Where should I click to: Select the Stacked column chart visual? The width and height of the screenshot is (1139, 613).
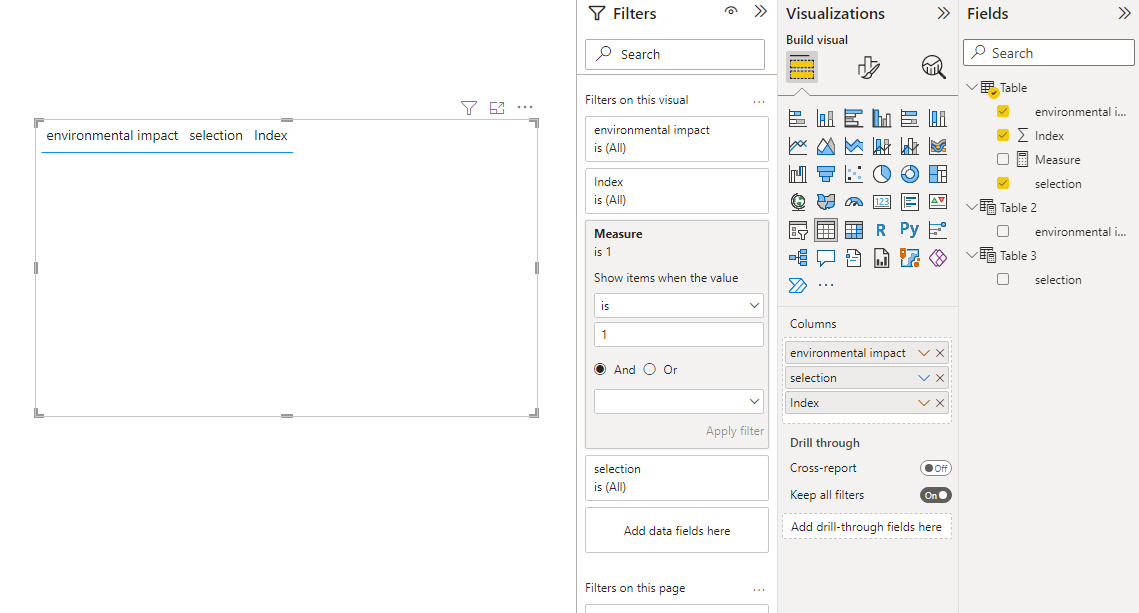point(825,118)
